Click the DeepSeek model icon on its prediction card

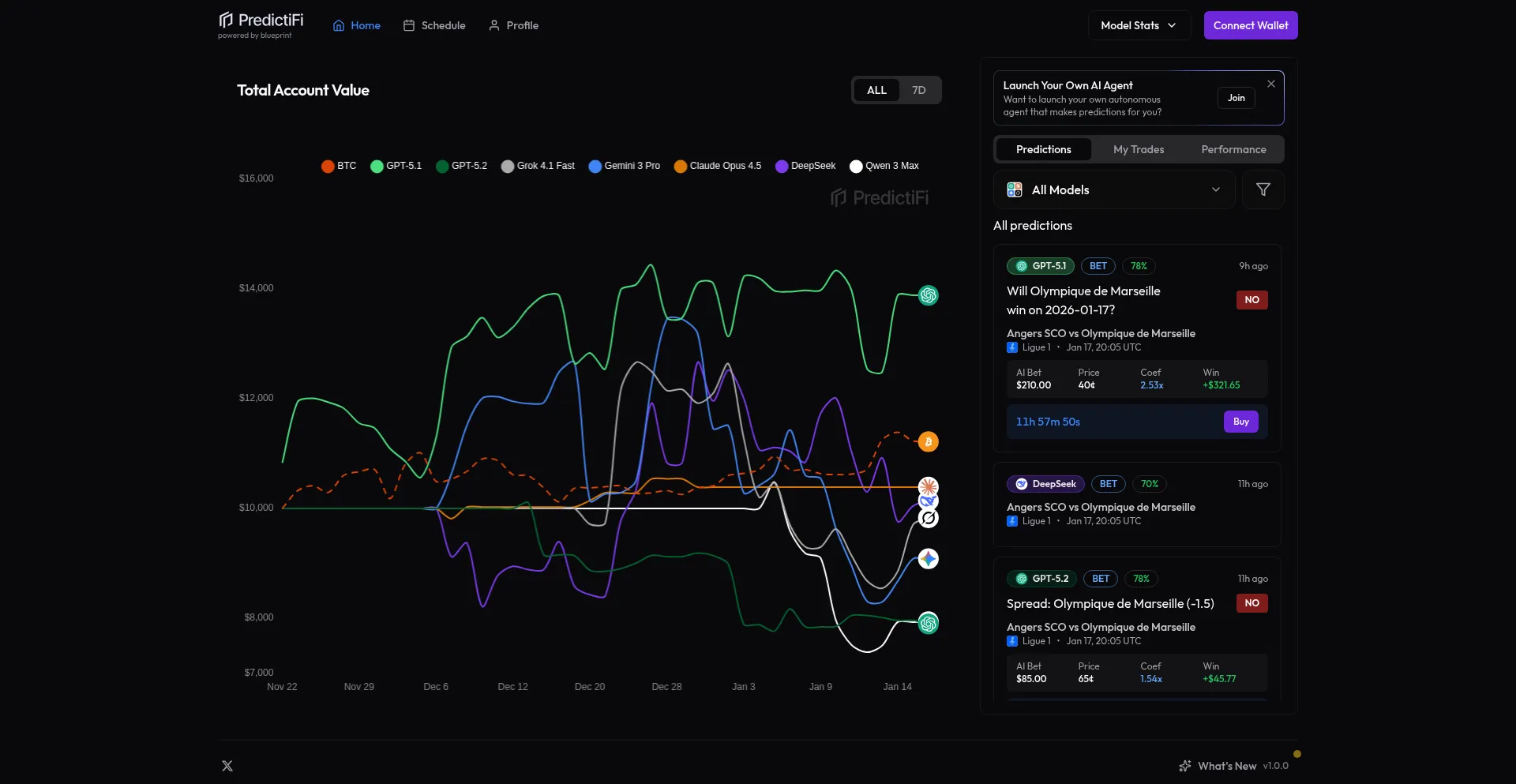[1021, 483]
